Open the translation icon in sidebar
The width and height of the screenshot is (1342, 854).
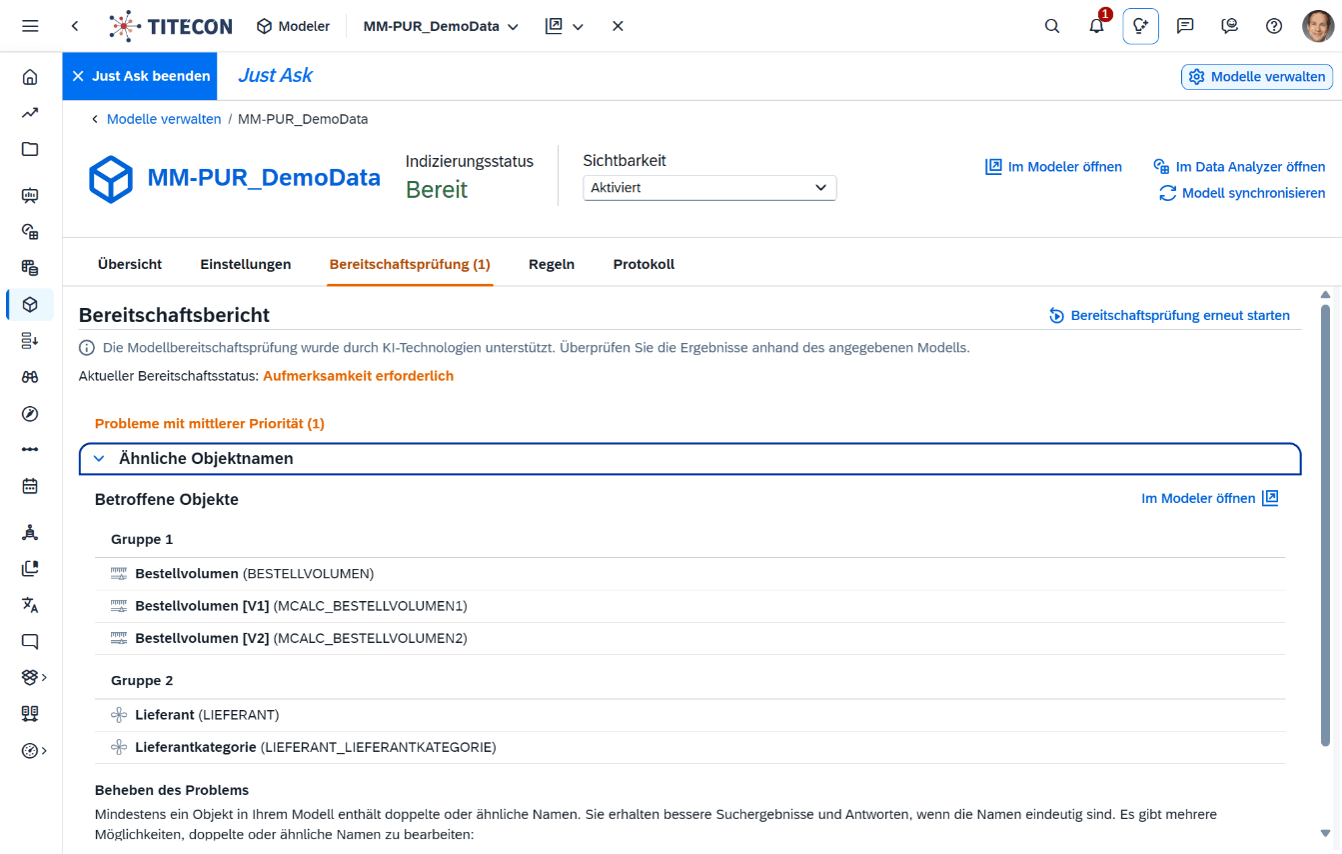coord(30,605)
